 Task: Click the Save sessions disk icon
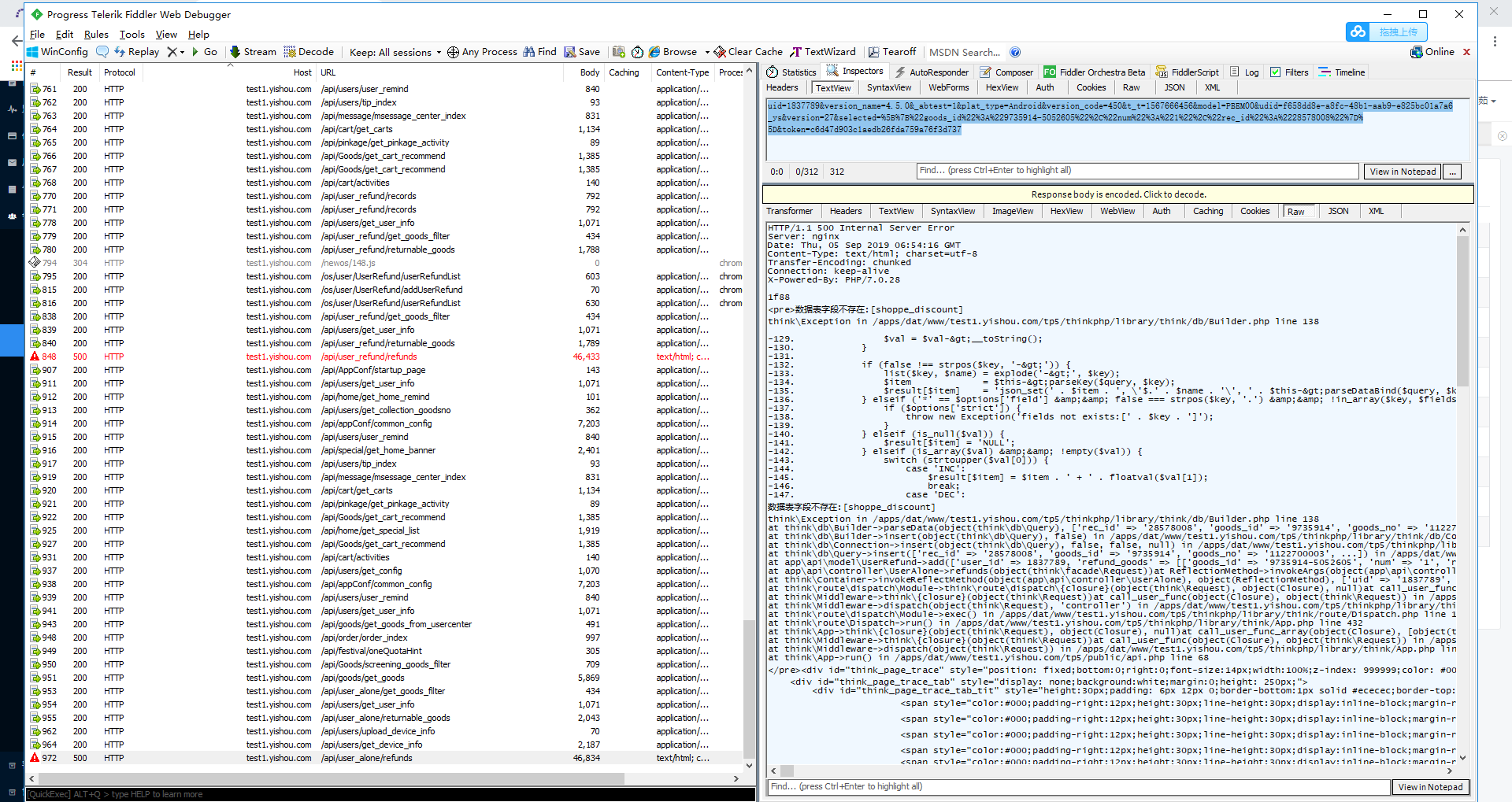click(569, 52)
